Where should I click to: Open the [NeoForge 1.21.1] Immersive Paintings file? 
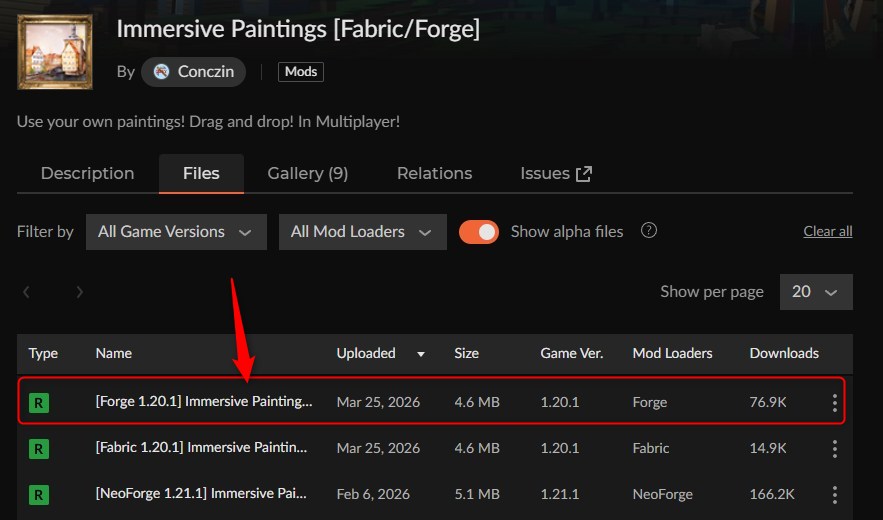(201, 494)
